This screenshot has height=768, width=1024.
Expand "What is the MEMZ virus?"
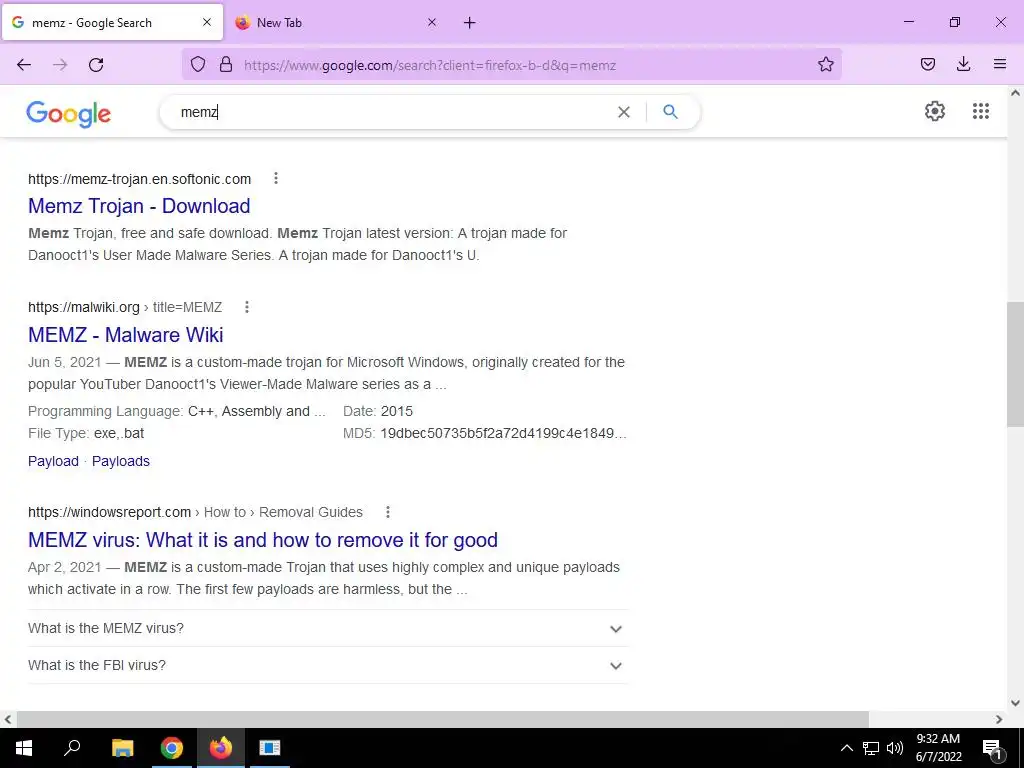pos(328,628)
